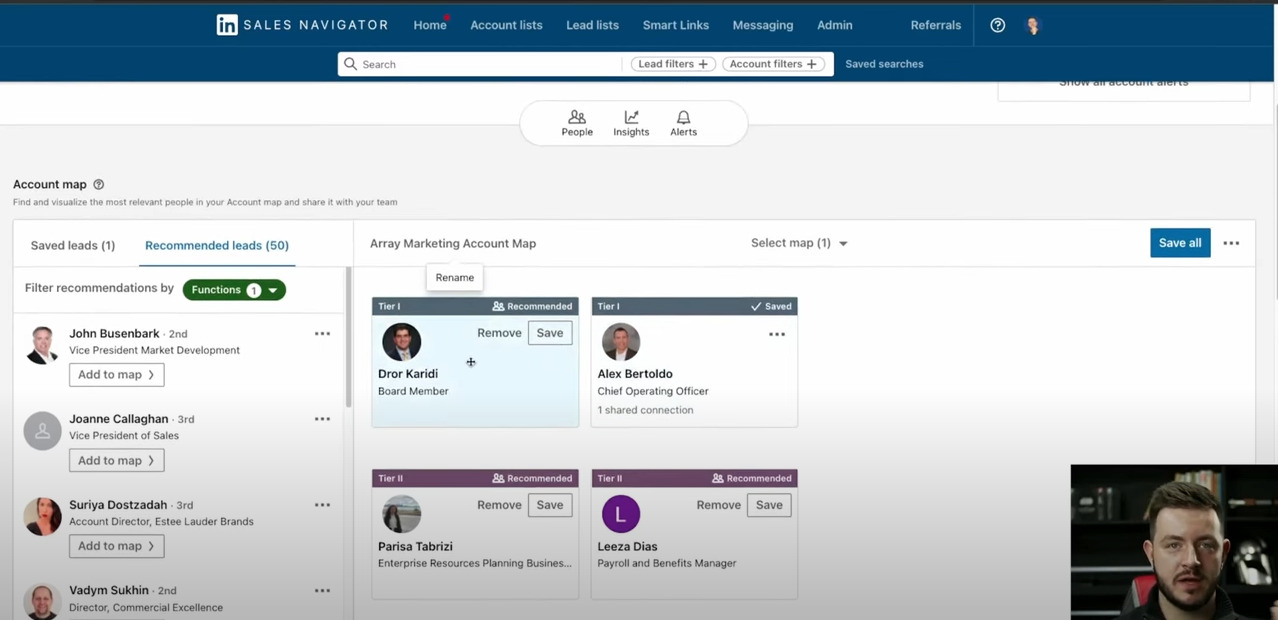The width and height of the screenshot is (1278, 620).
Task: Add Suriya Dostzadah to map
Action: 116,546
